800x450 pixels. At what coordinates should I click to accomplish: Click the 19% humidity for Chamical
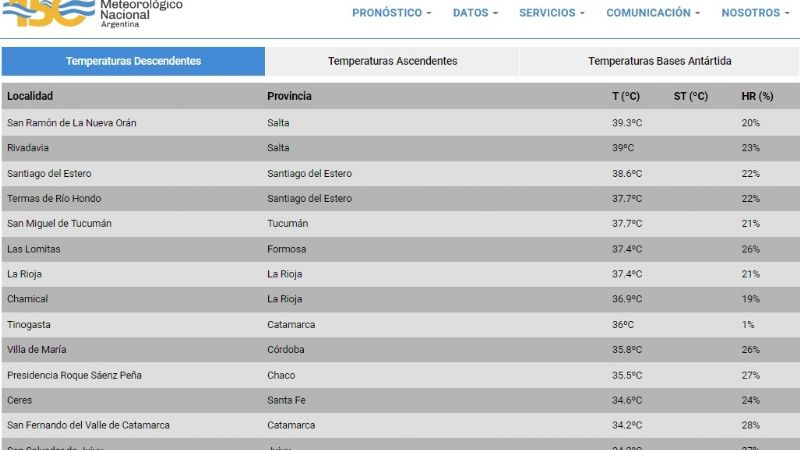click(x=751, y=299)
